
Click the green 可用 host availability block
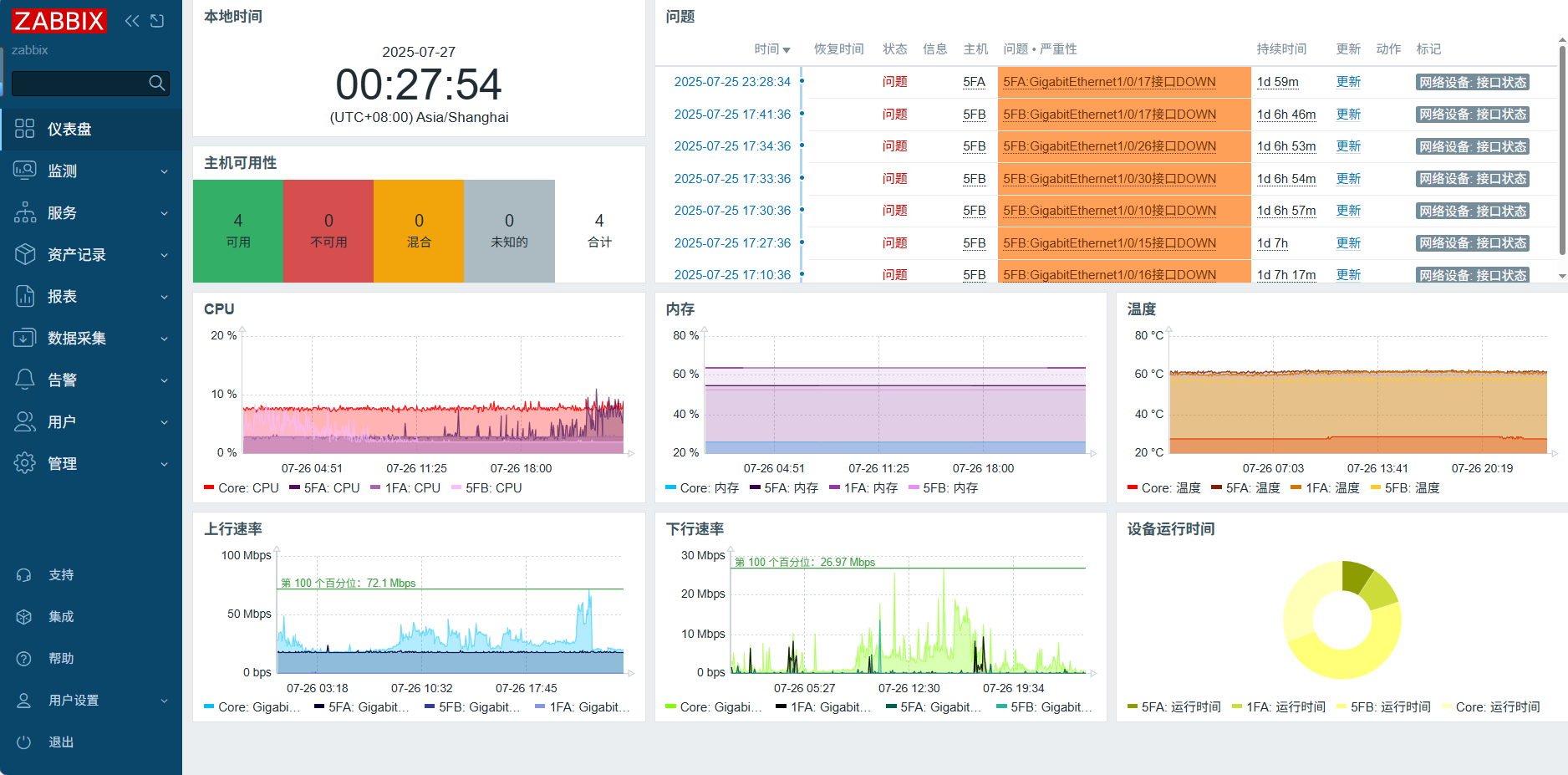[x=238, y=231]
